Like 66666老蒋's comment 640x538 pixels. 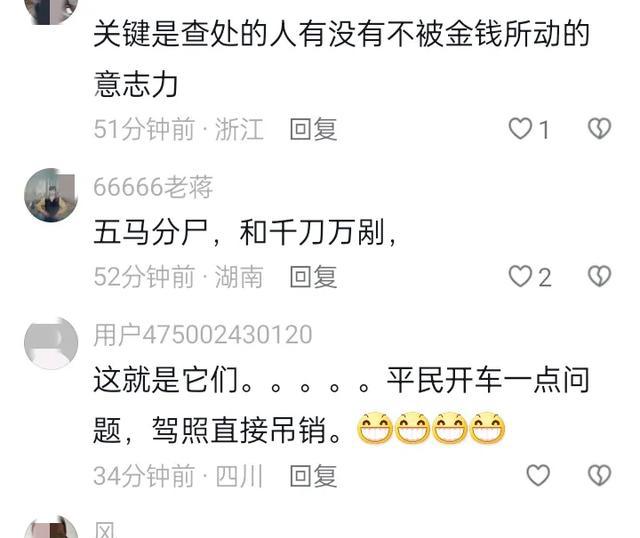click(520, 276)
